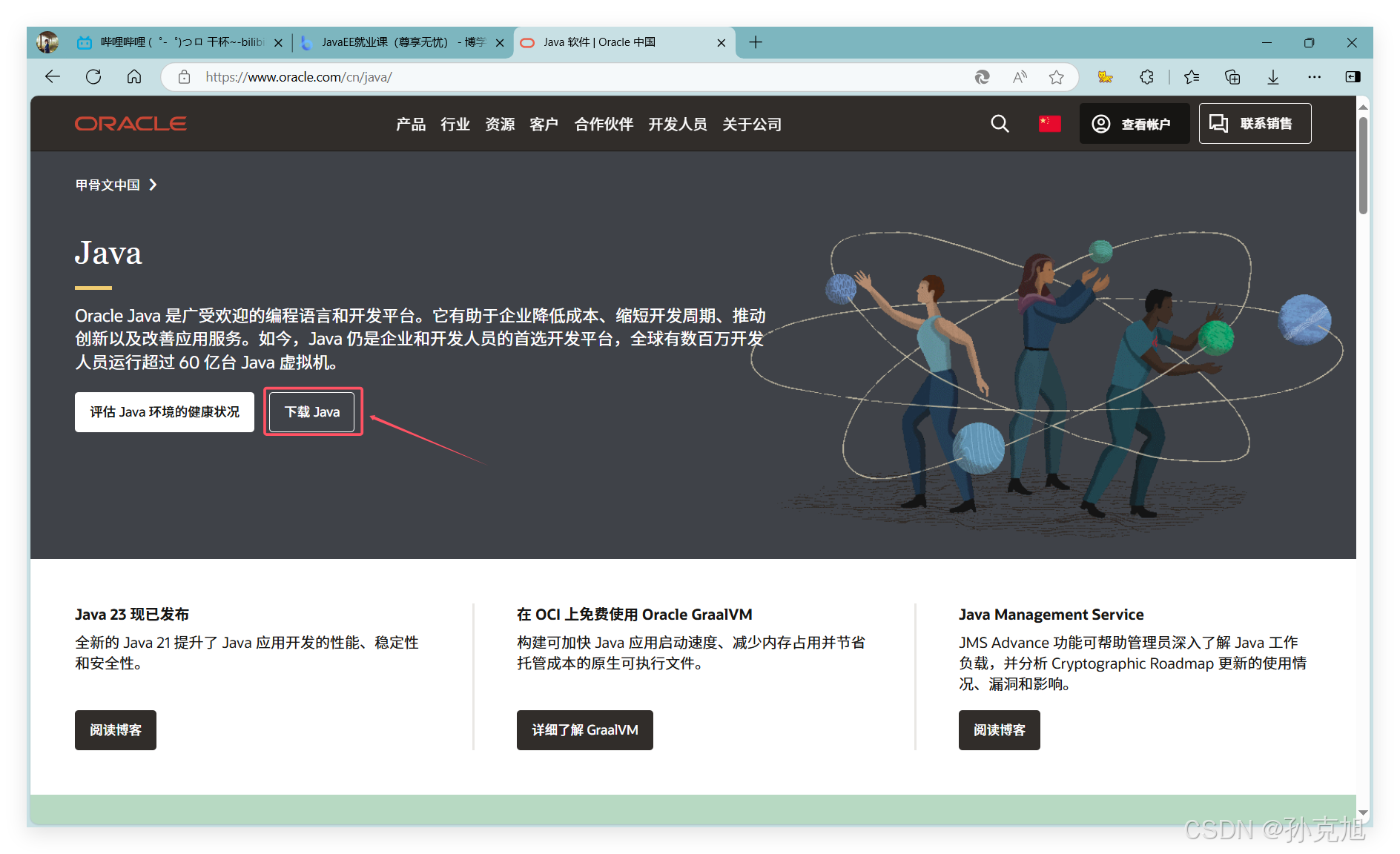Click the 在 OCI 上免费使用 Oracle GraalVM heading
Viewport: 1400px width, 854px height.
635,615
